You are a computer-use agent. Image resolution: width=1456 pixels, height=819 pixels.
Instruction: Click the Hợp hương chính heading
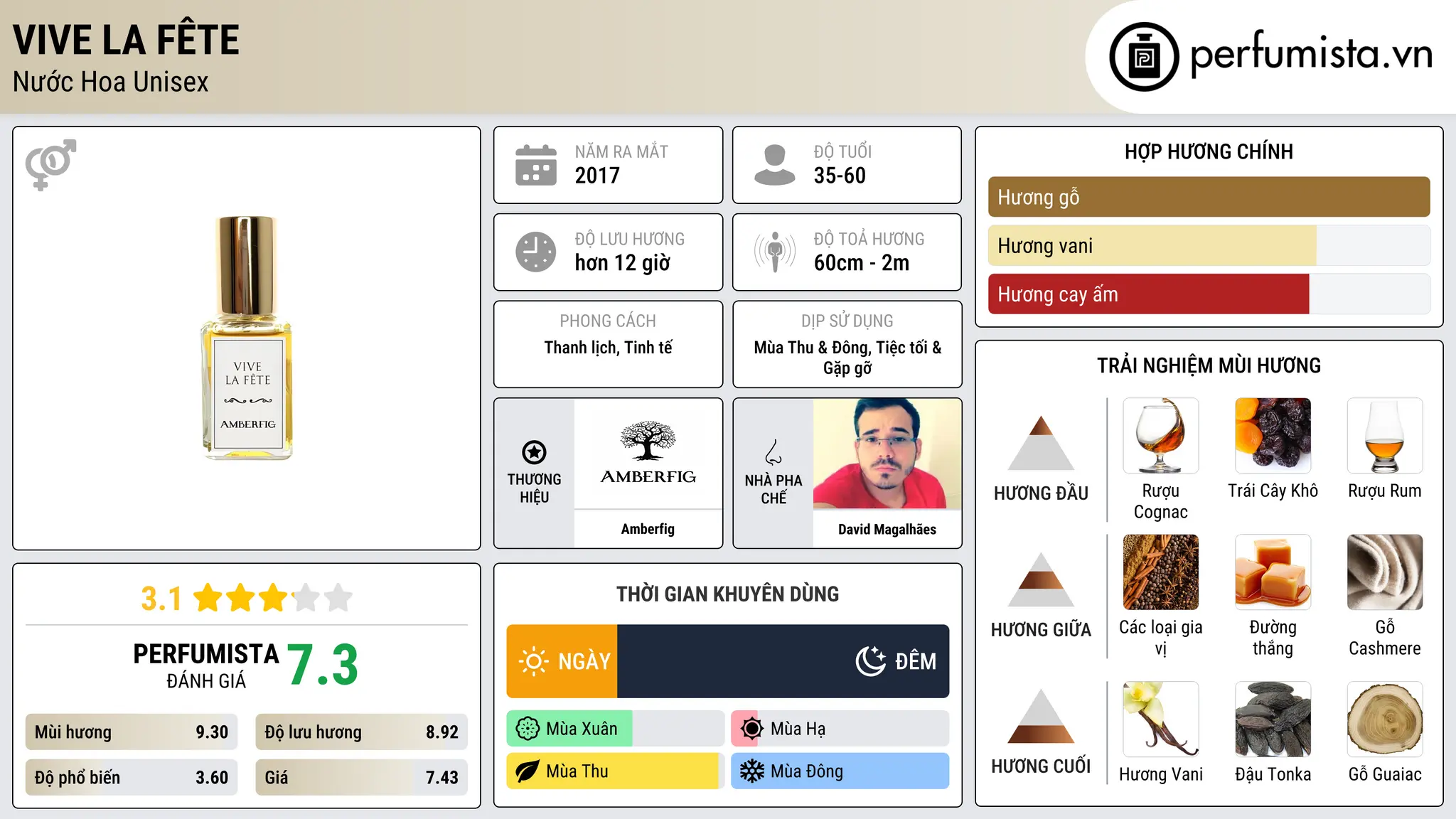[x=1209, y=151]
